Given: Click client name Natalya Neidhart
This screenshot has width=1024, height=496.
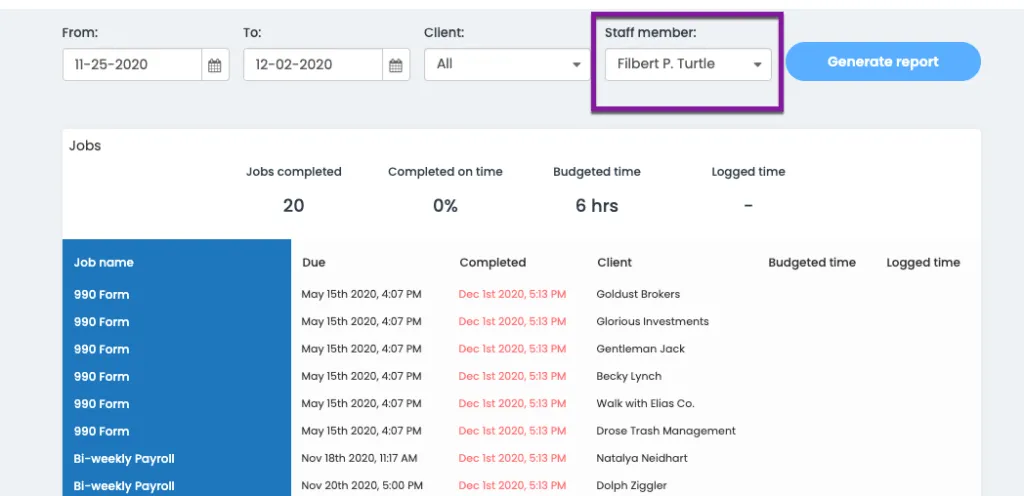Looking at the screenshot, I should coord(642,459).
